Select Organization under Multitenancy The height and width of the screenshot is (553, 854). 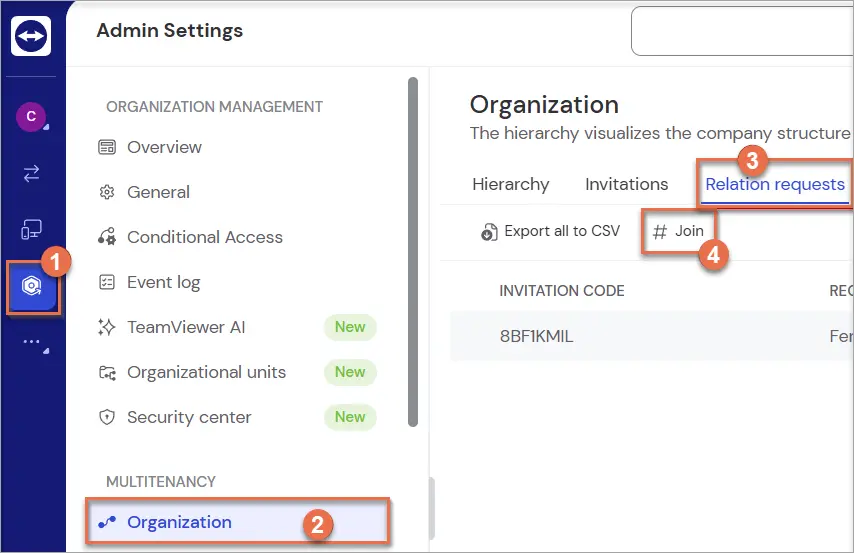[x=237, y=522]
